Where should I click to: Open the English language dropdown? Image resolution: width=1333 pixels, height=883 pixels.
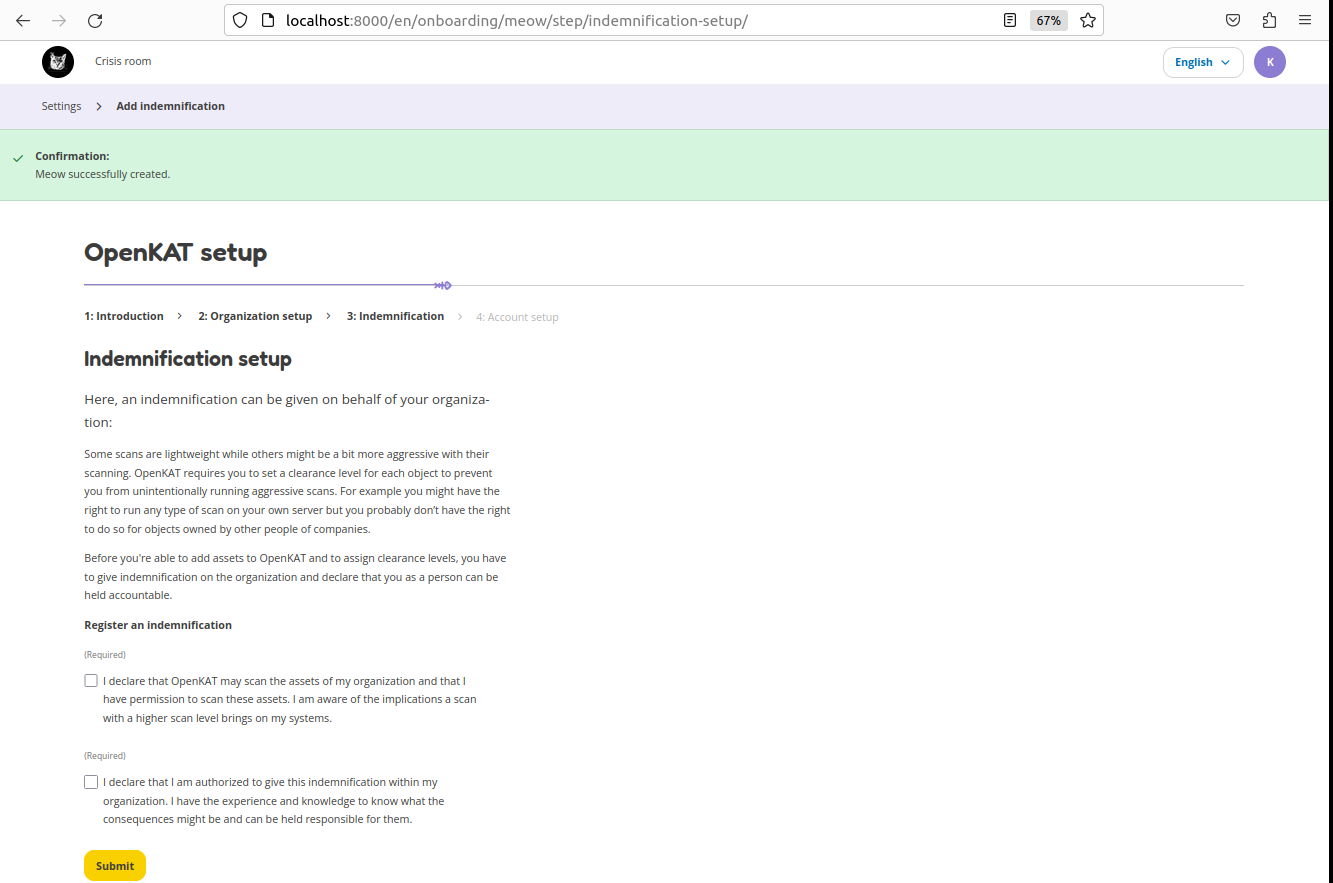coord(1203,62)
